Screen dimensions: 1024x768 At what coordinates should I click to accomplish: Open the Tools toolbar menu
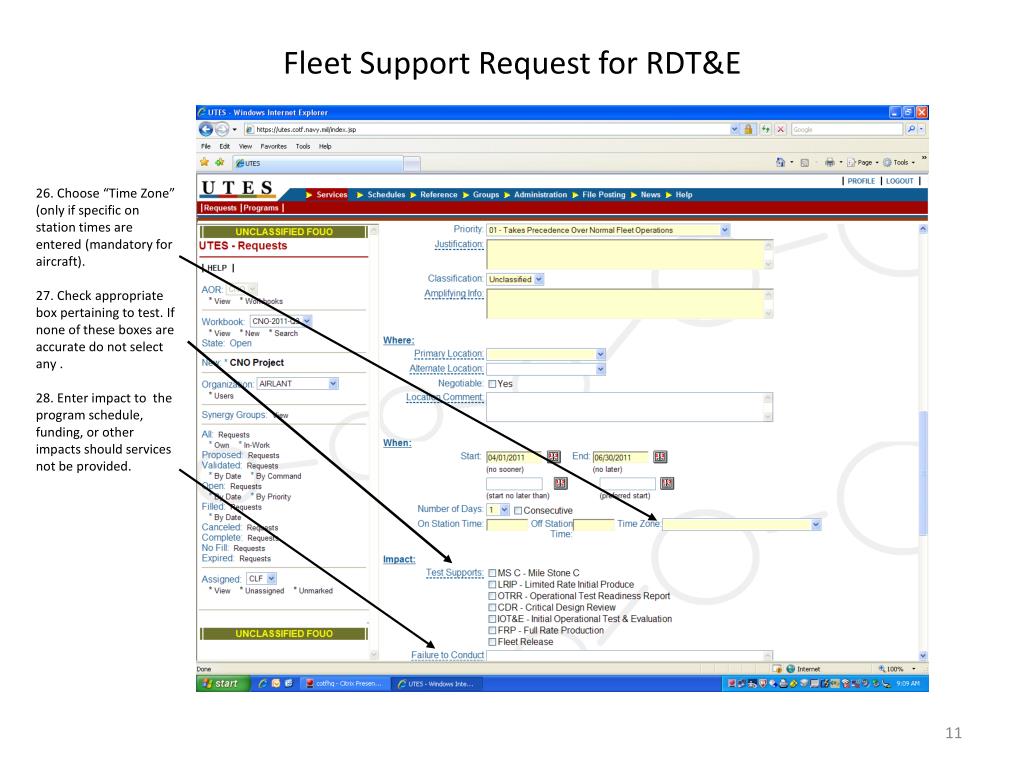(x=899, y=162)
